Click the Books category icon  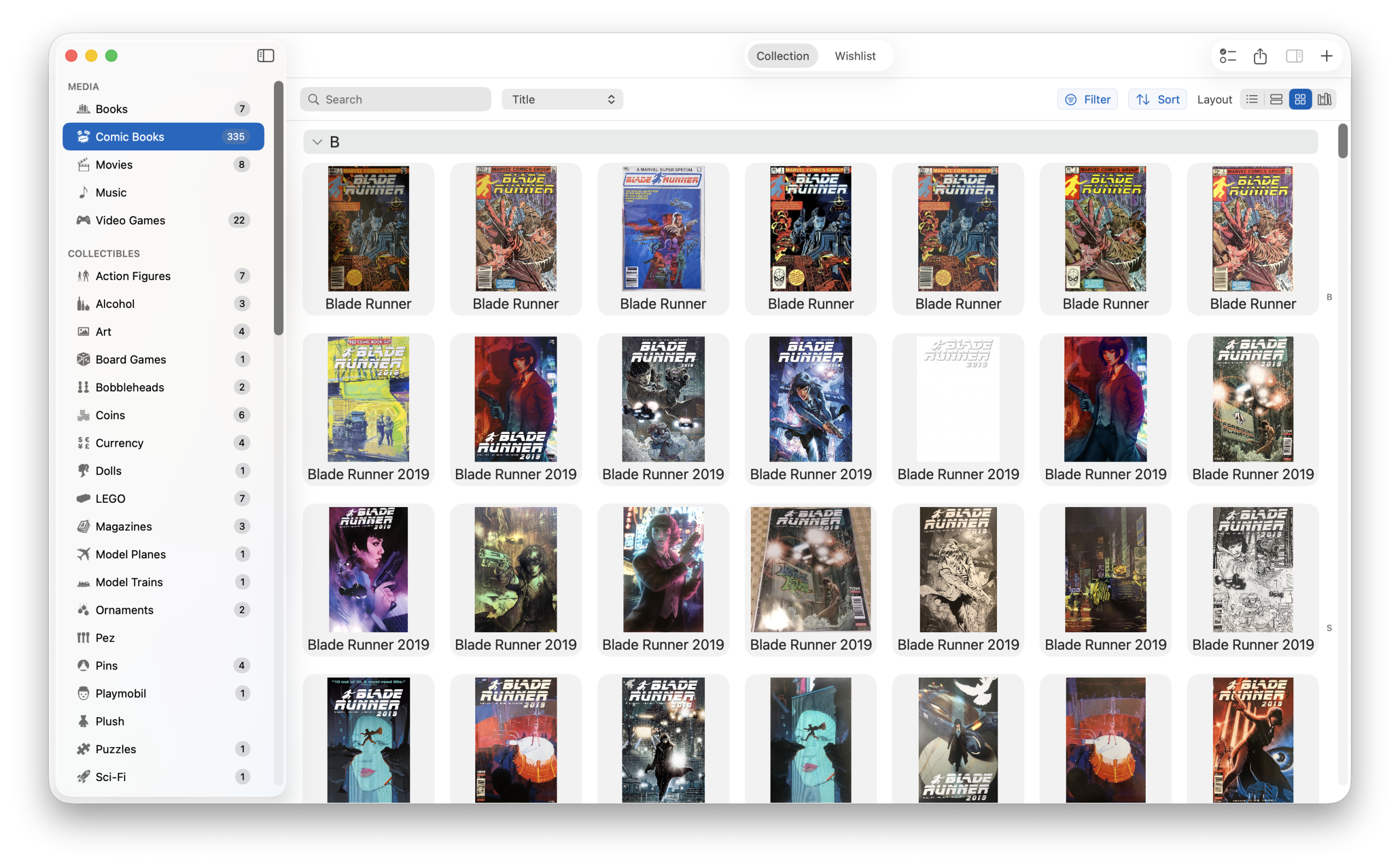(x=83, y=108)
